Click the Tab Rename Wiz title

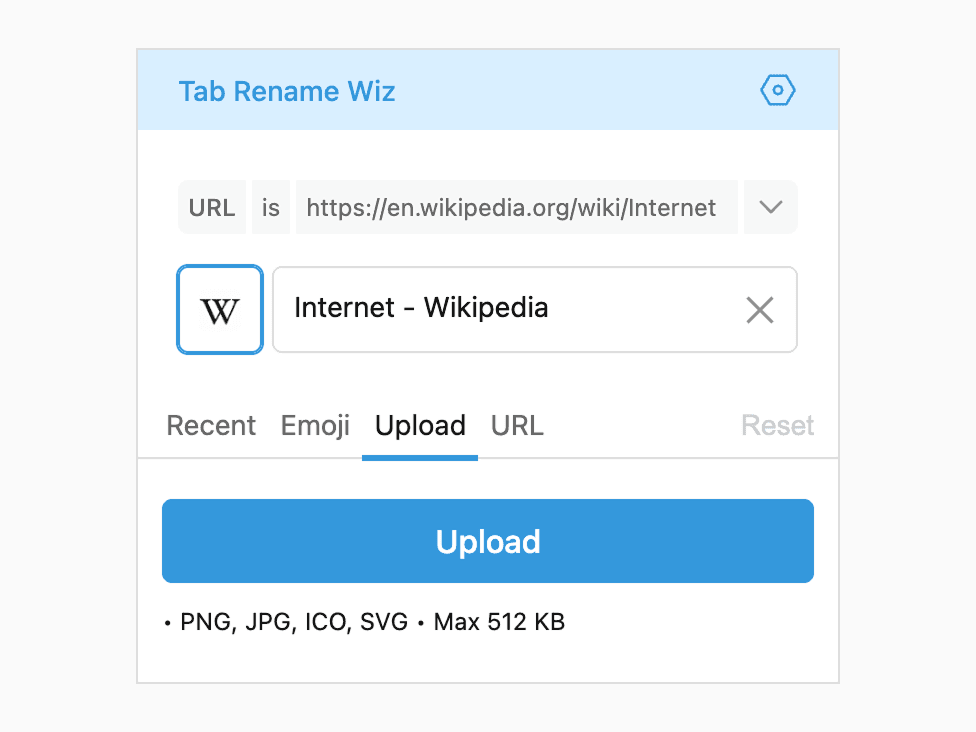pos(287,92)
